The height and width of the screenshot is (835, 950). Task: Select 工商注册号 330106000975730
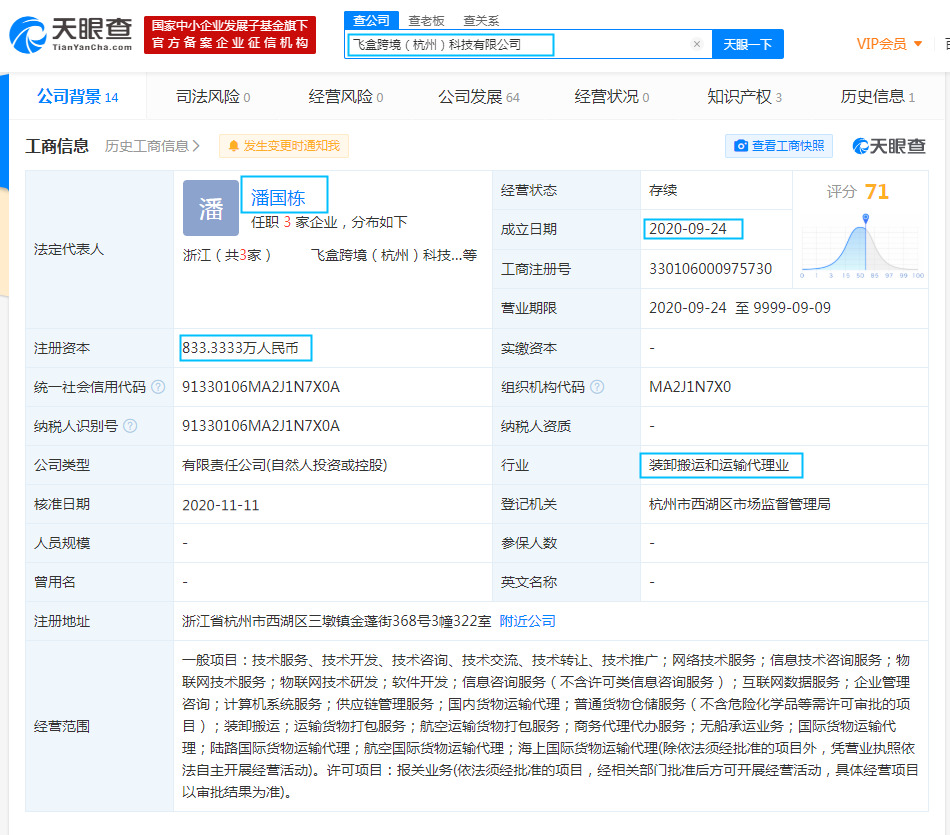pos(710,268)
